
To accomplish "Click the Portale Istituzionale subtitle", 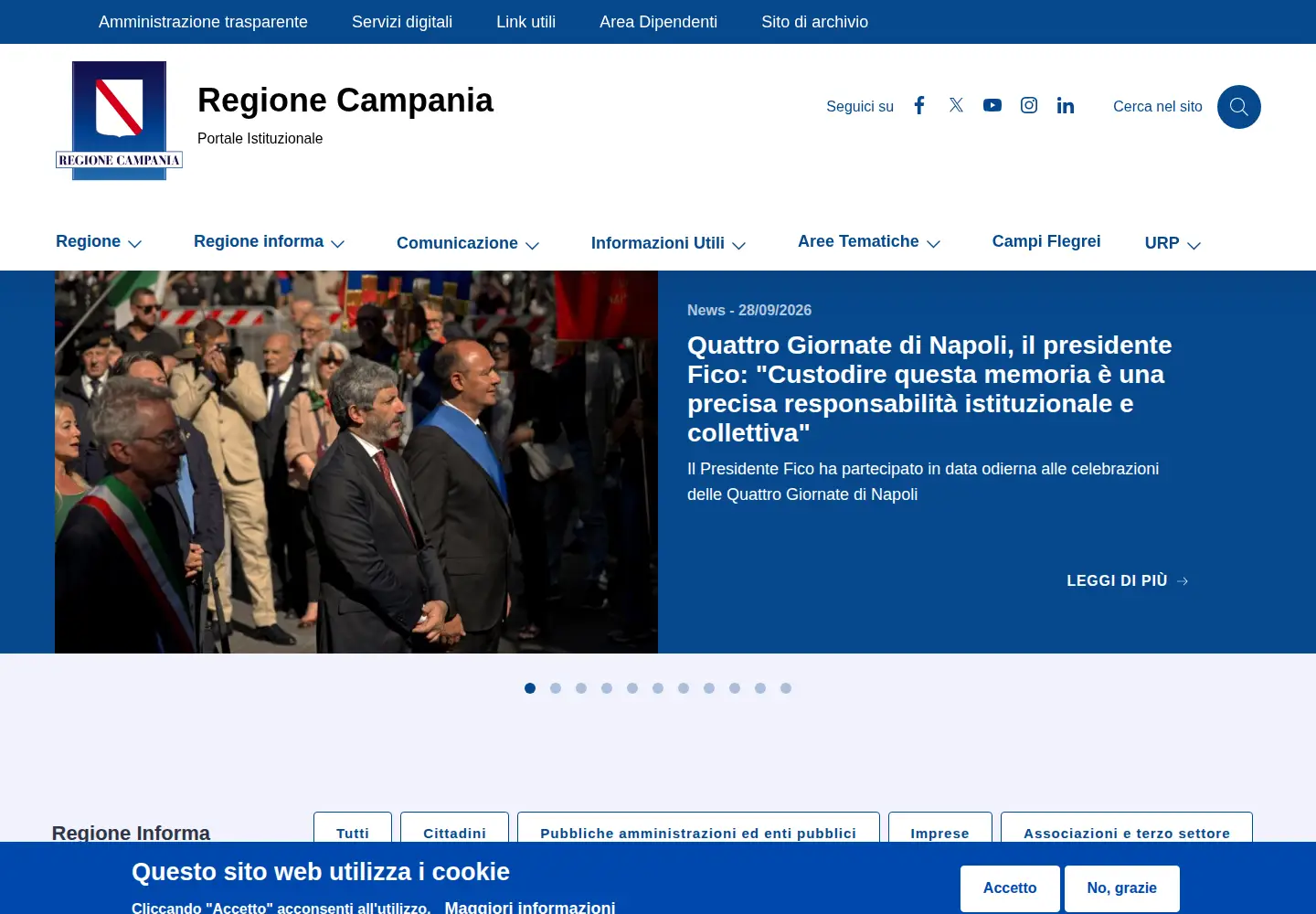I will 260,138.
